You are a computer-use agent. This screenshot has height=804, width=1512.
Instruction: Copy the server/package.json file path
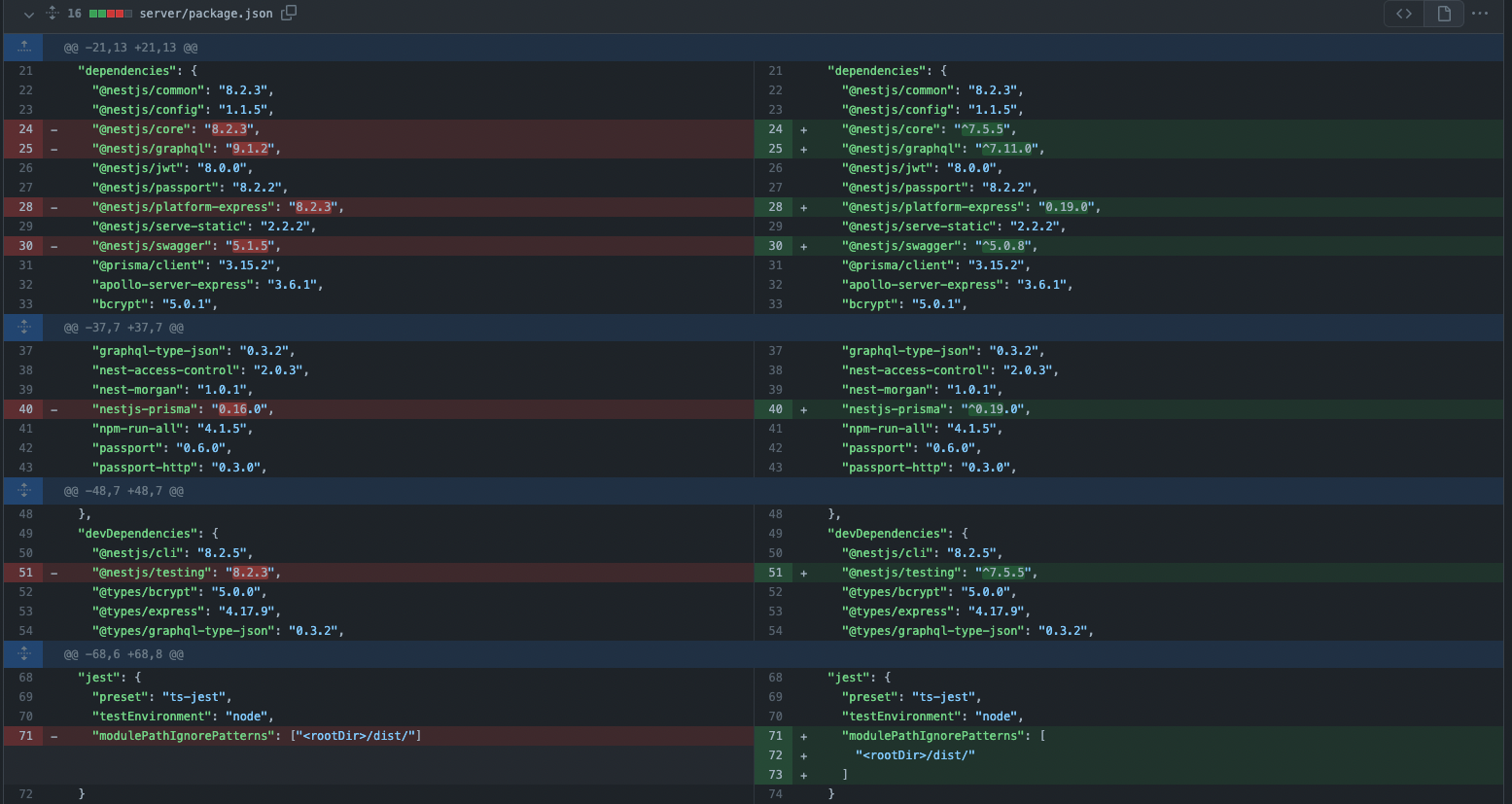[287, 14]
